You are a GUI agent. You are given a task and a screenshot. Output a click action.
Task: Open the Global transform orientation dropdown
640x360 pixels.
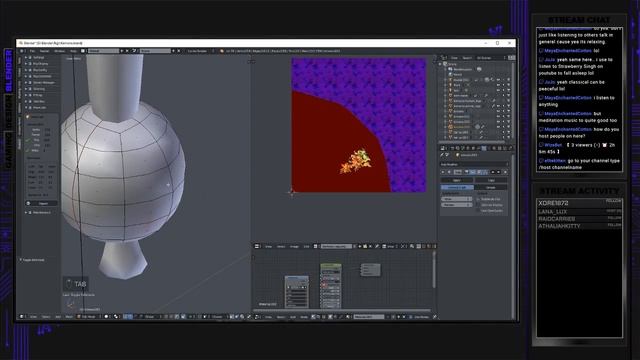(x=151, y=316)
